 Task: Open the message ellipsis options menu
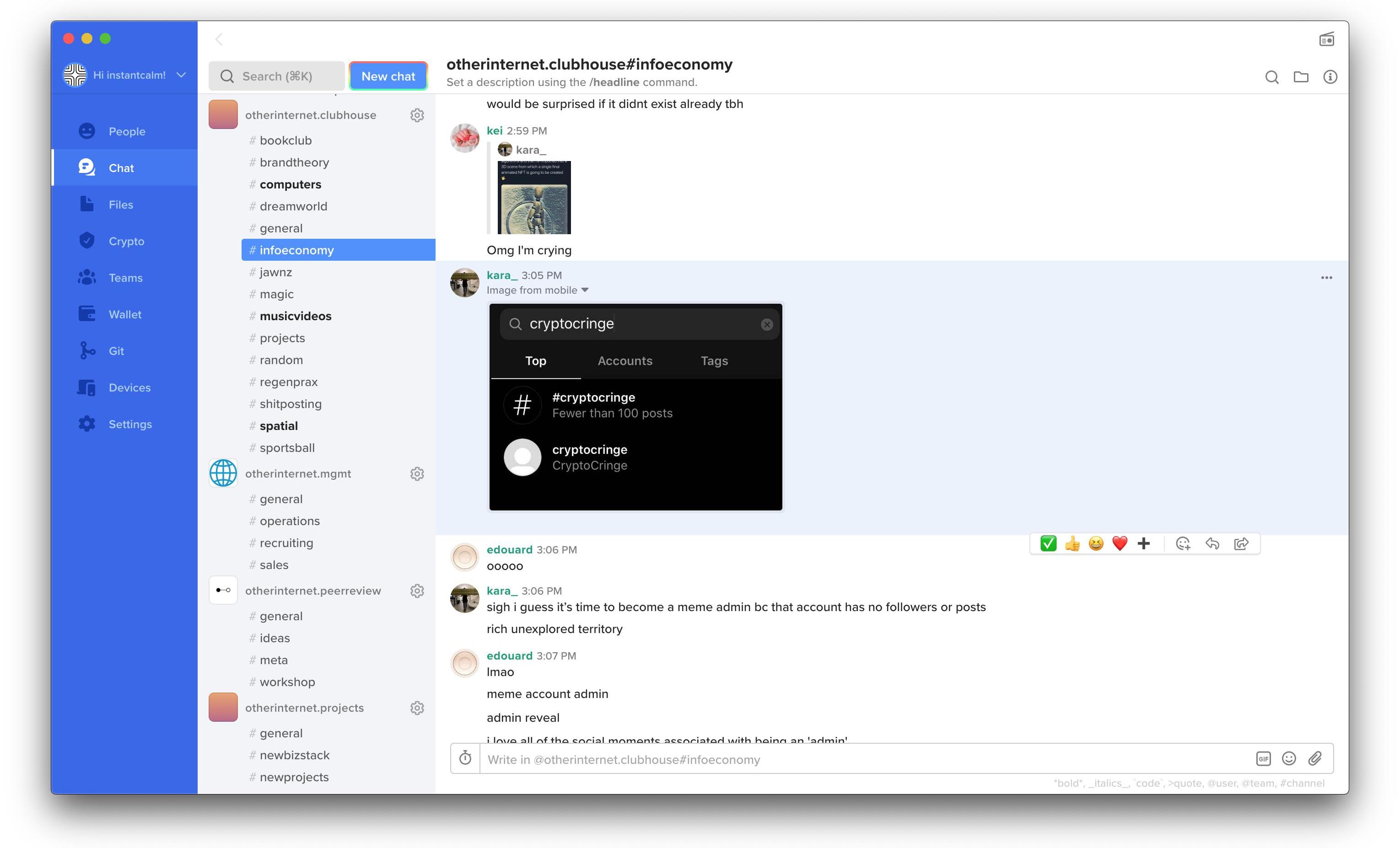tap(1326, 278)
